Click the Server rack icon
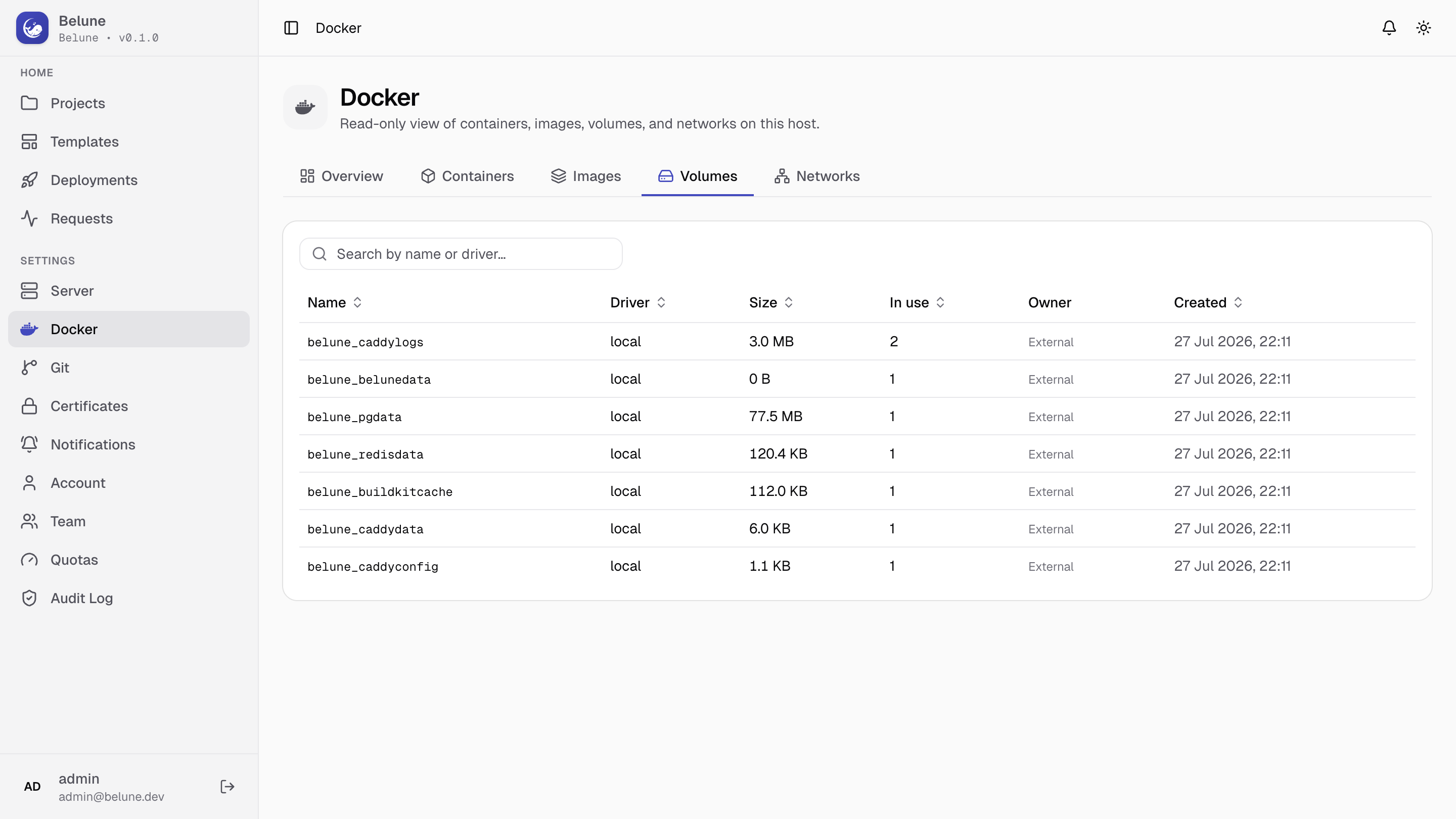 click(x=29, y=291)
